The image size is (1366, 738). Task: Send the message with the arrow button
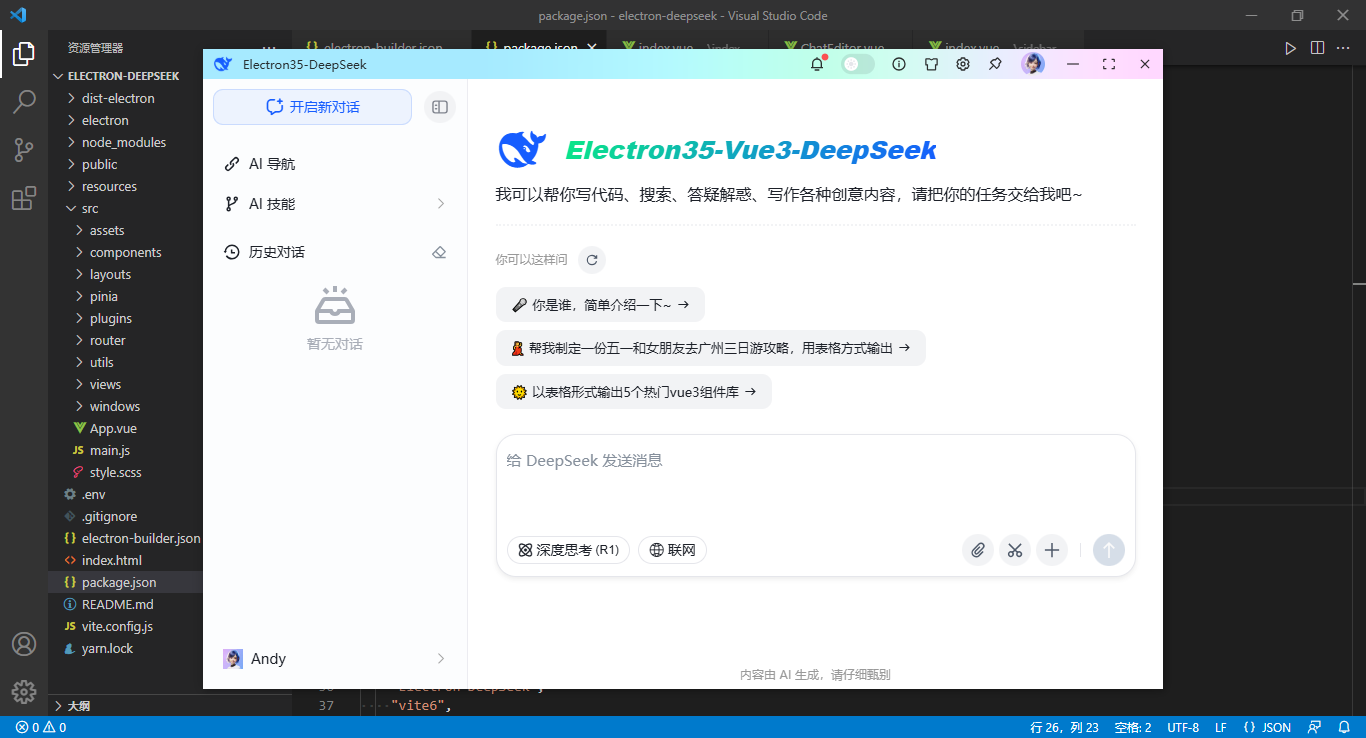pos(1109,550)
